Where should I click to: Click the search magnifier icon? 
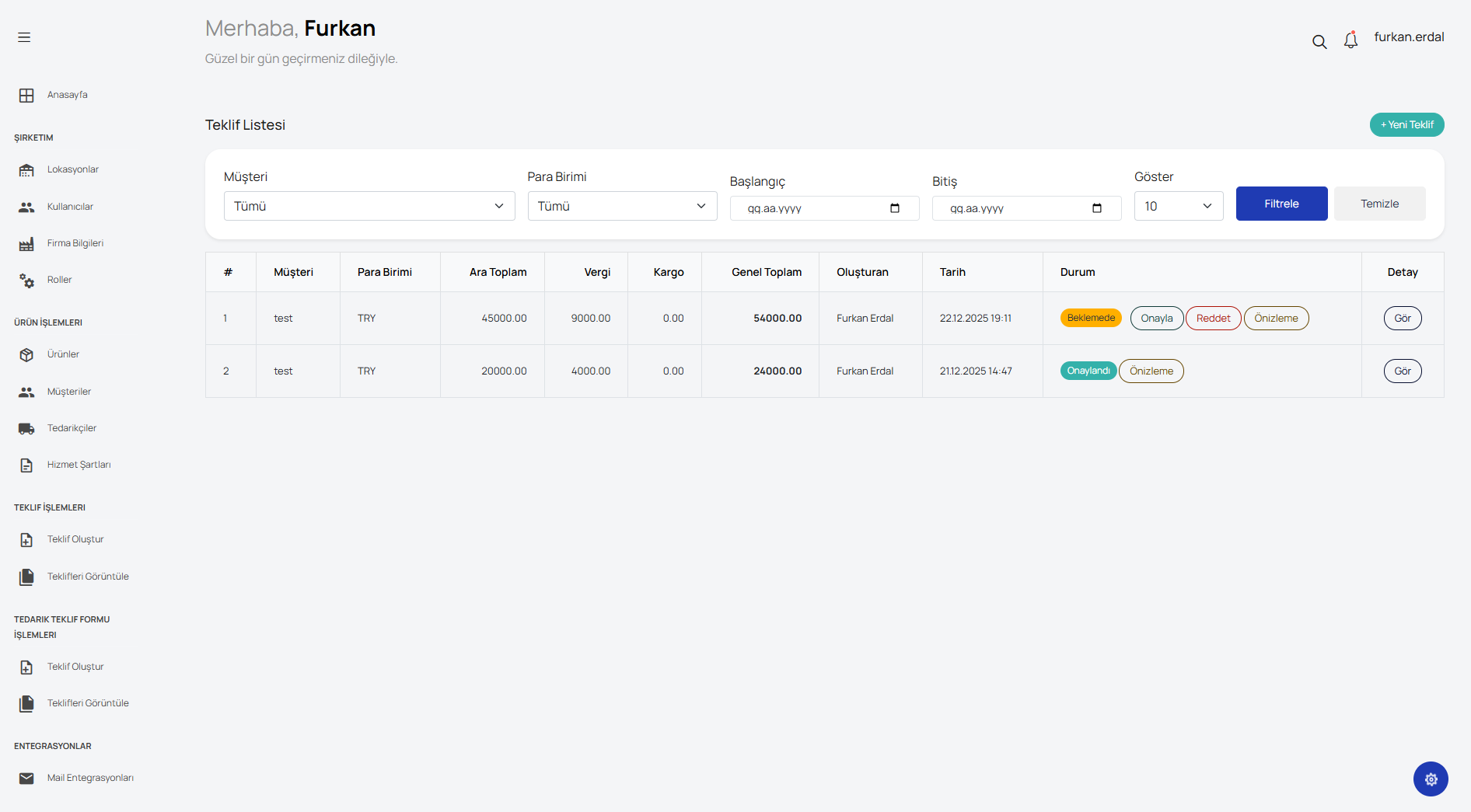pos(1319,42)
